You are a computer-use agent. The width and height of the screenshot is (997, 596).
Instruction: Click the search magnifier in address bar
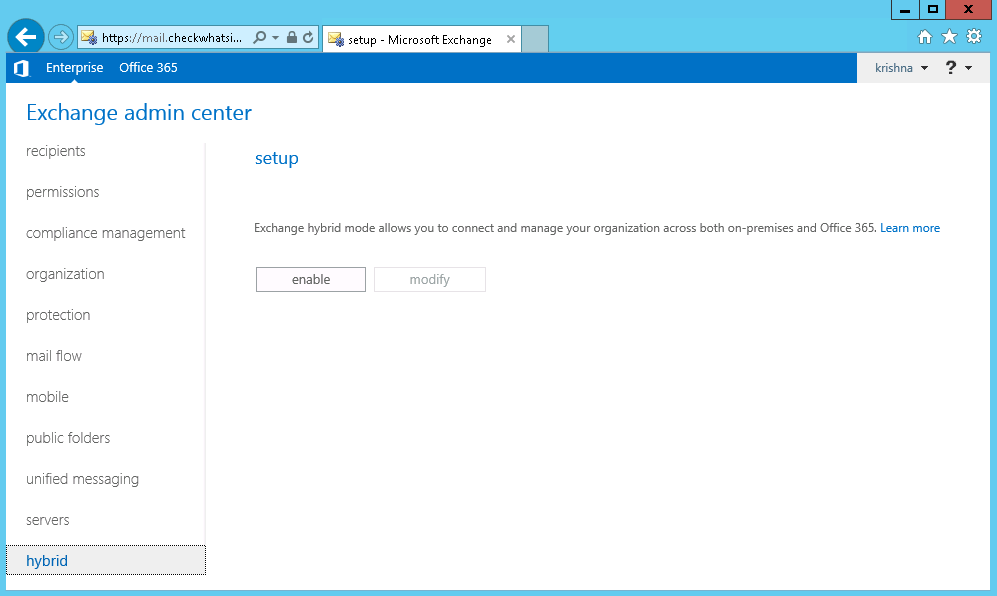[259, 38]
